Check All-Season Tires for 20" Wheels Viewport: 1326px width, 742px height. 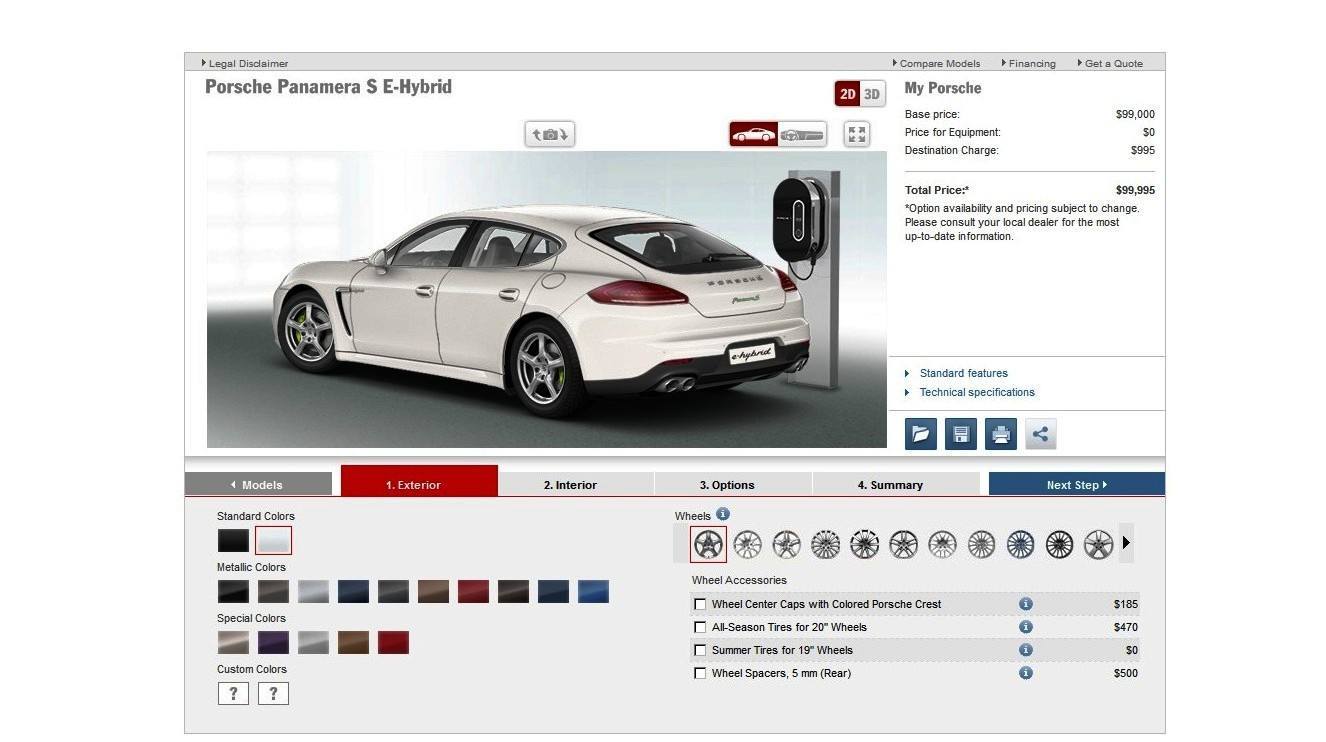tap(700, 627)
